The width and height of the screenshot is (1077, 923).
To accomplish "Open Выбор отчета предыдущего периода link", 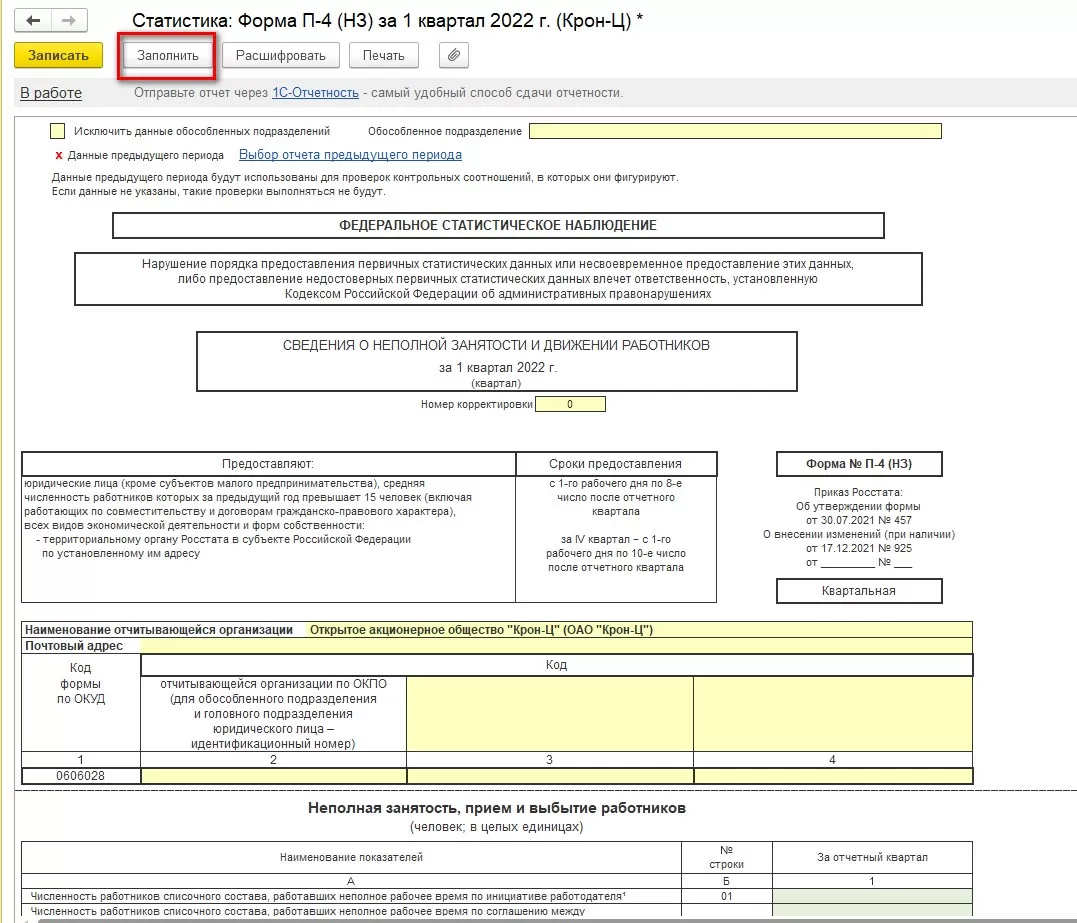I will (350, 155).
